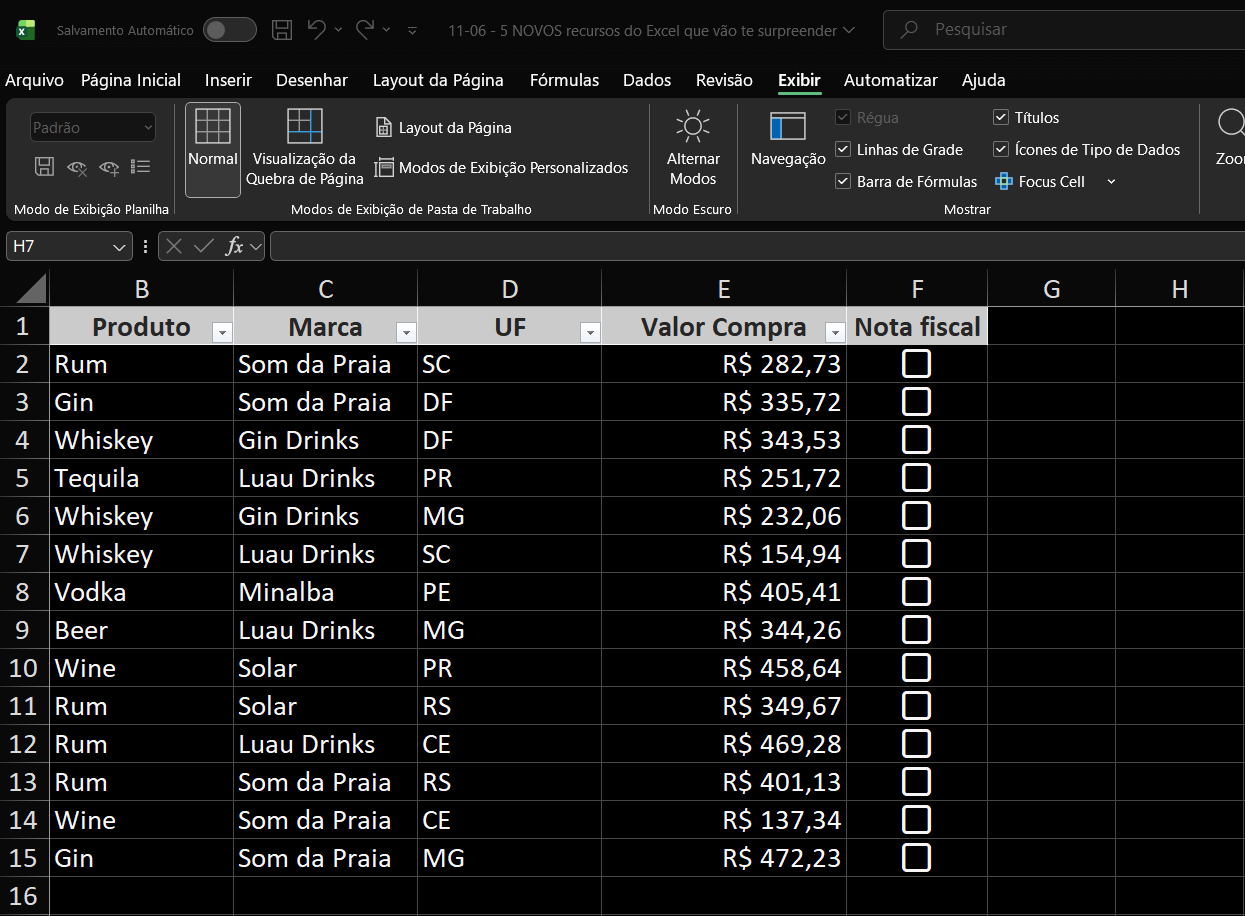Save the workbook with the title bar disk icon
The height and width of the screenshot is (916, 1245).
[282, 30]
